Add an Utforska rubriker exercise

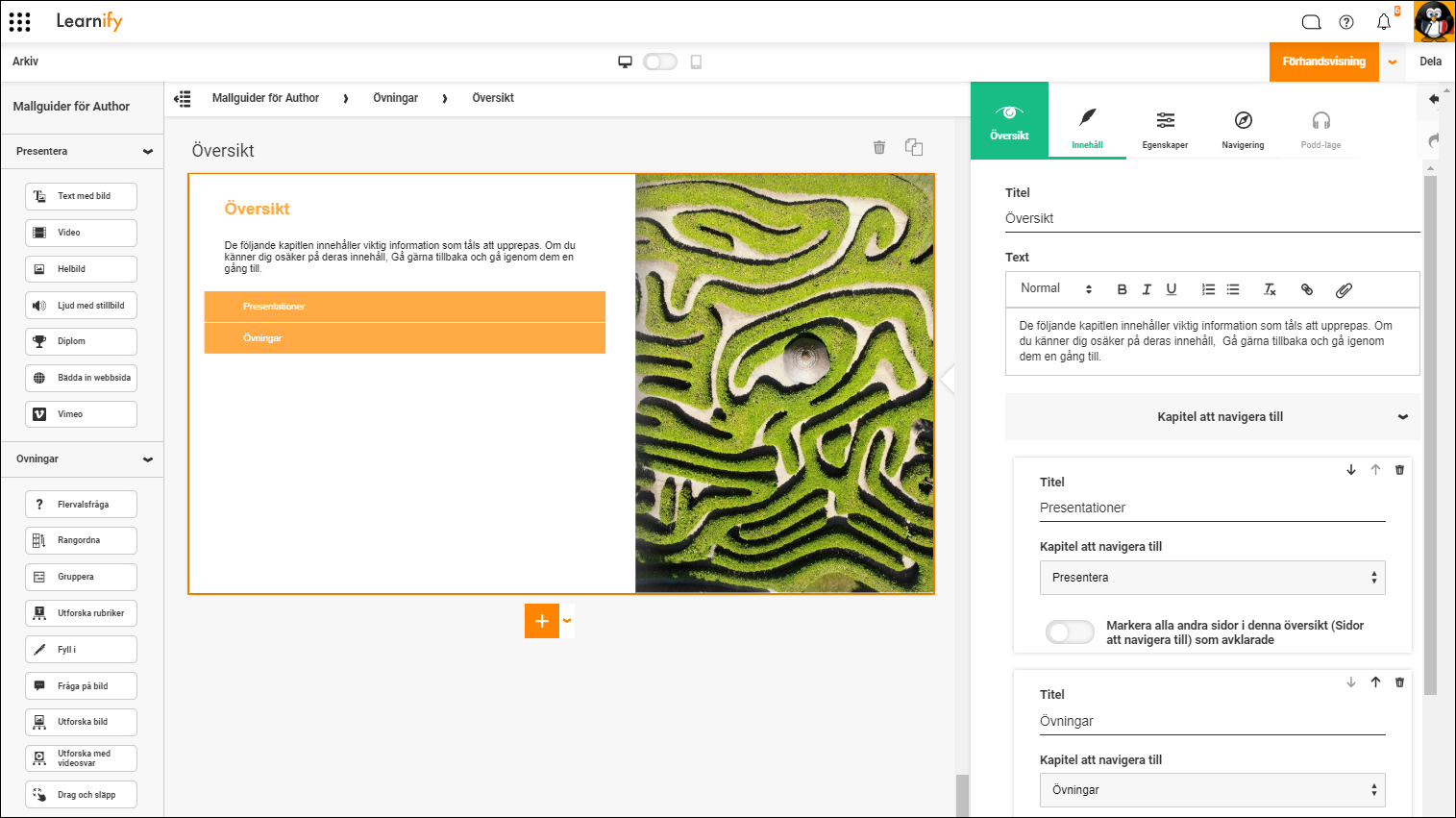(81, 613)
